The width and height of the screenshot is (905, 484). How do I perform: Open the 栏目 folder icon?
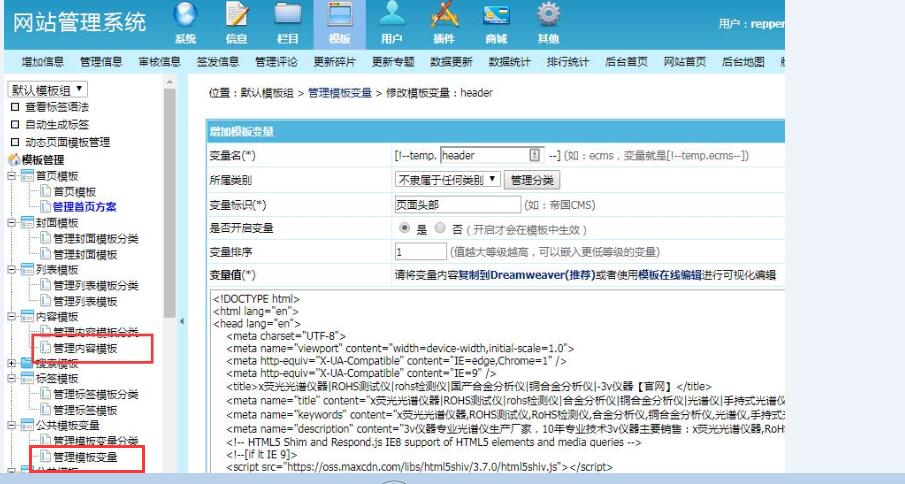point(288,15)
